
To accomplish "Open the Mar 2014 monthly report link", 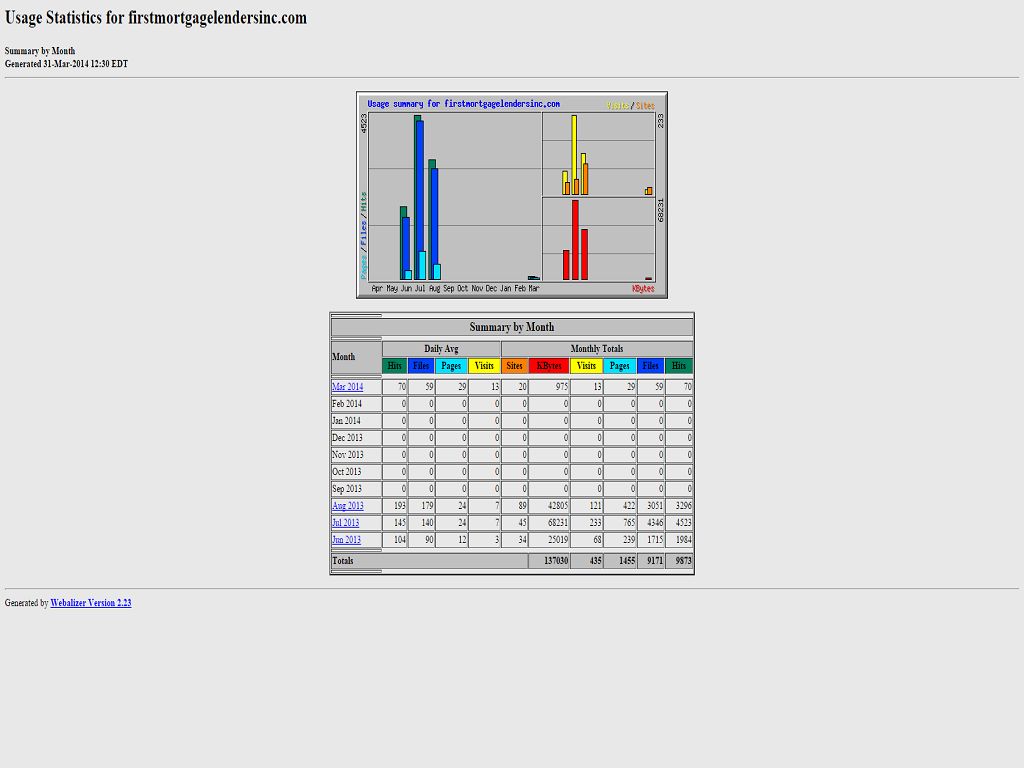I will coord(347,387).
